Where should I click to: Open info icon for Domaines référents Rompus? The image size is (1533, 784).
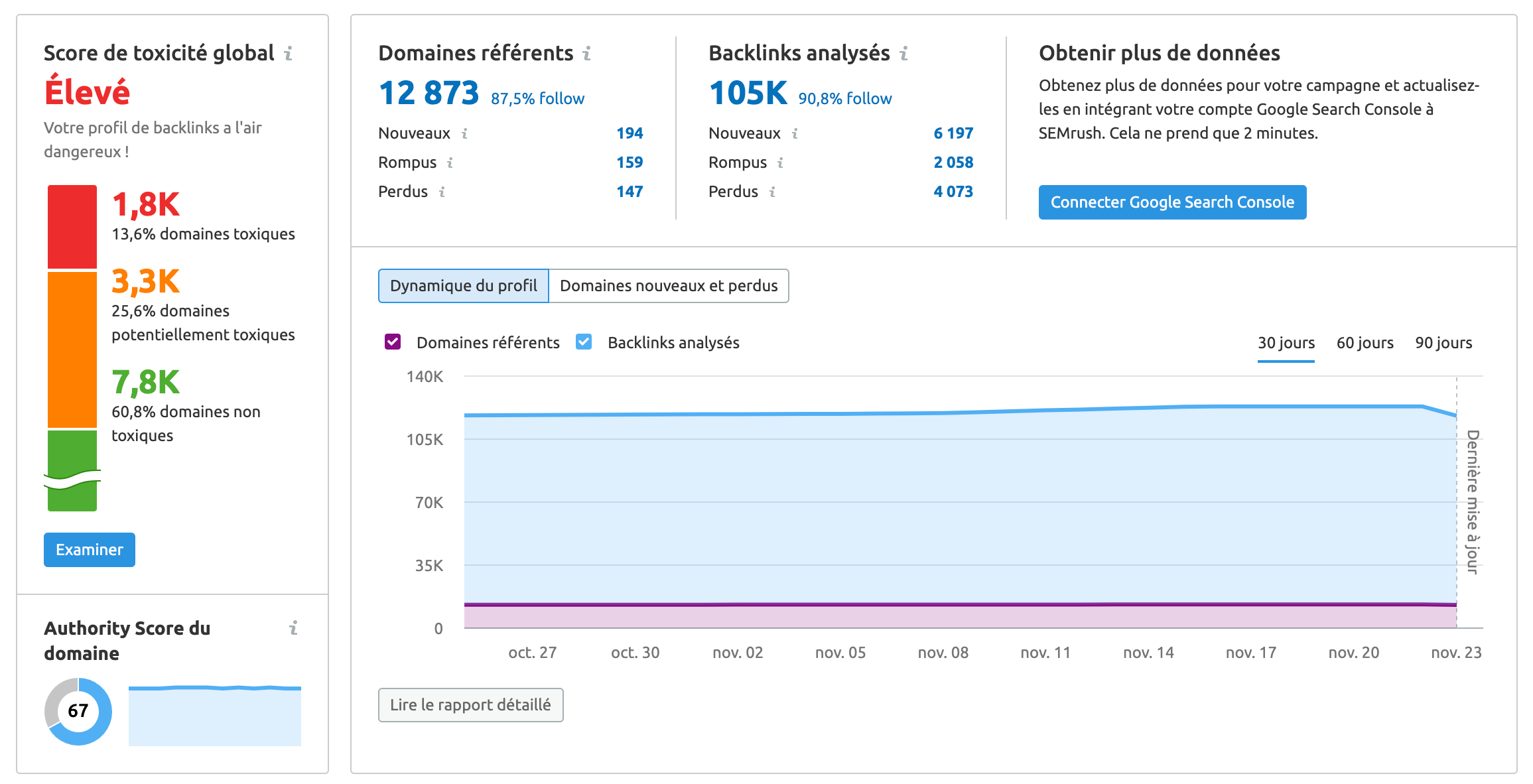point(450,163)
